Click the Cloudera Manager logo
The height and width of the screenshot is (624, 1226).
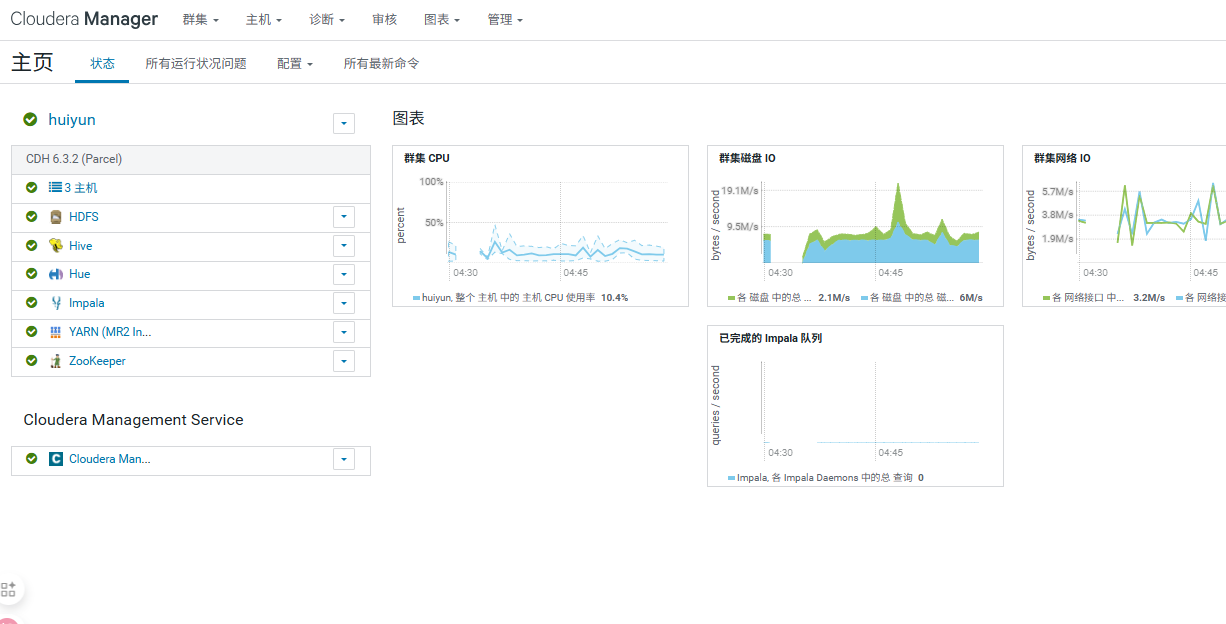point(84,19)
